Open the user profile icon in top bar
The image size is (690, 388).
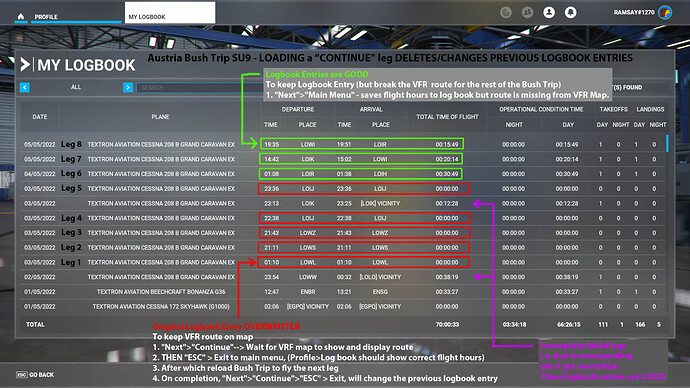(549, 12)
